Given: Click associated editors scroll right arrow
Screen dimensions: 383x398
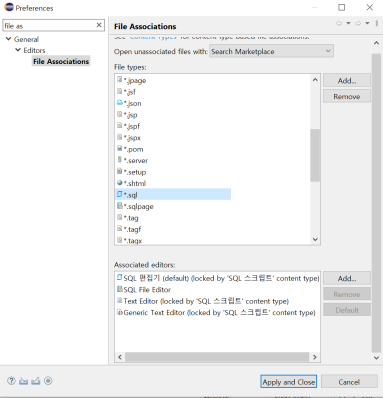Looking at the screenshot, I should (x=315, y=357).
